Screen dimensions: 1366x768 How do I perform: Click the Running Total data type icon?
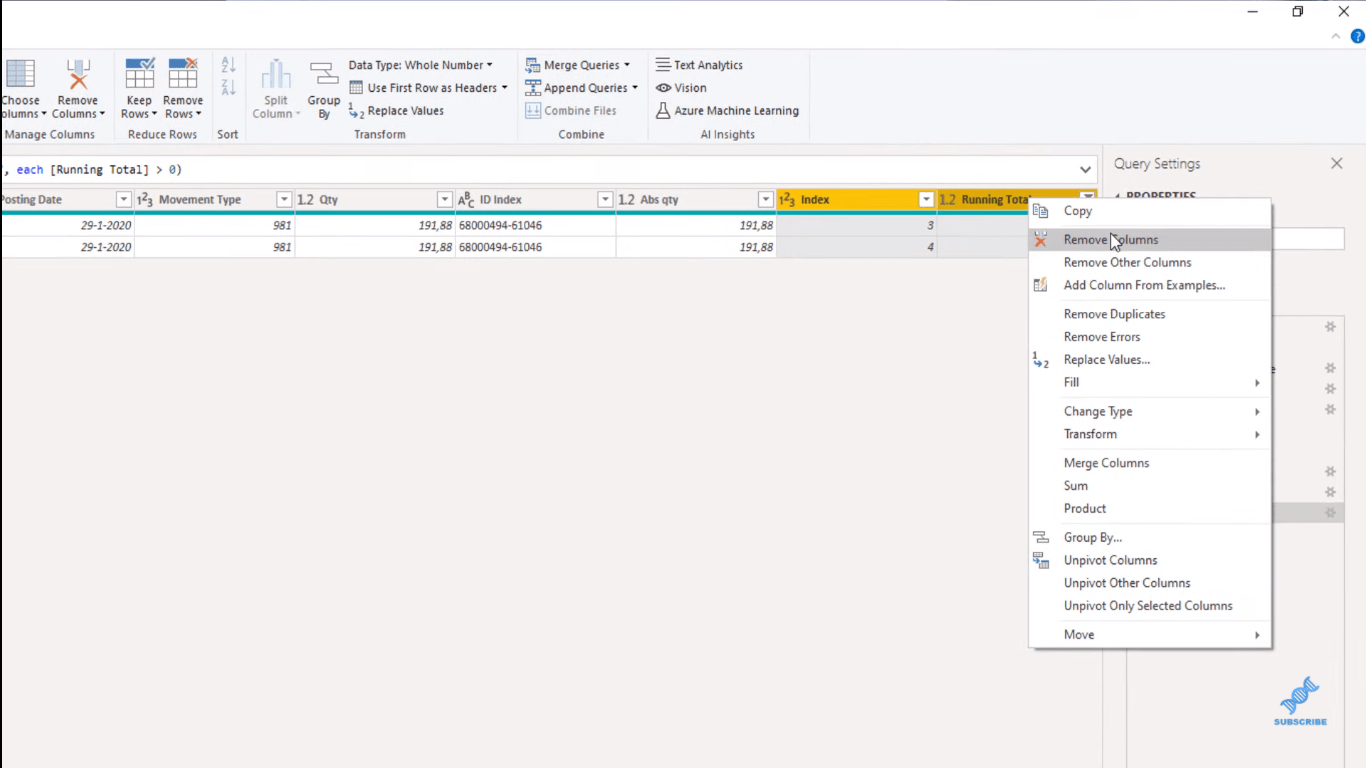coord(948,200)
